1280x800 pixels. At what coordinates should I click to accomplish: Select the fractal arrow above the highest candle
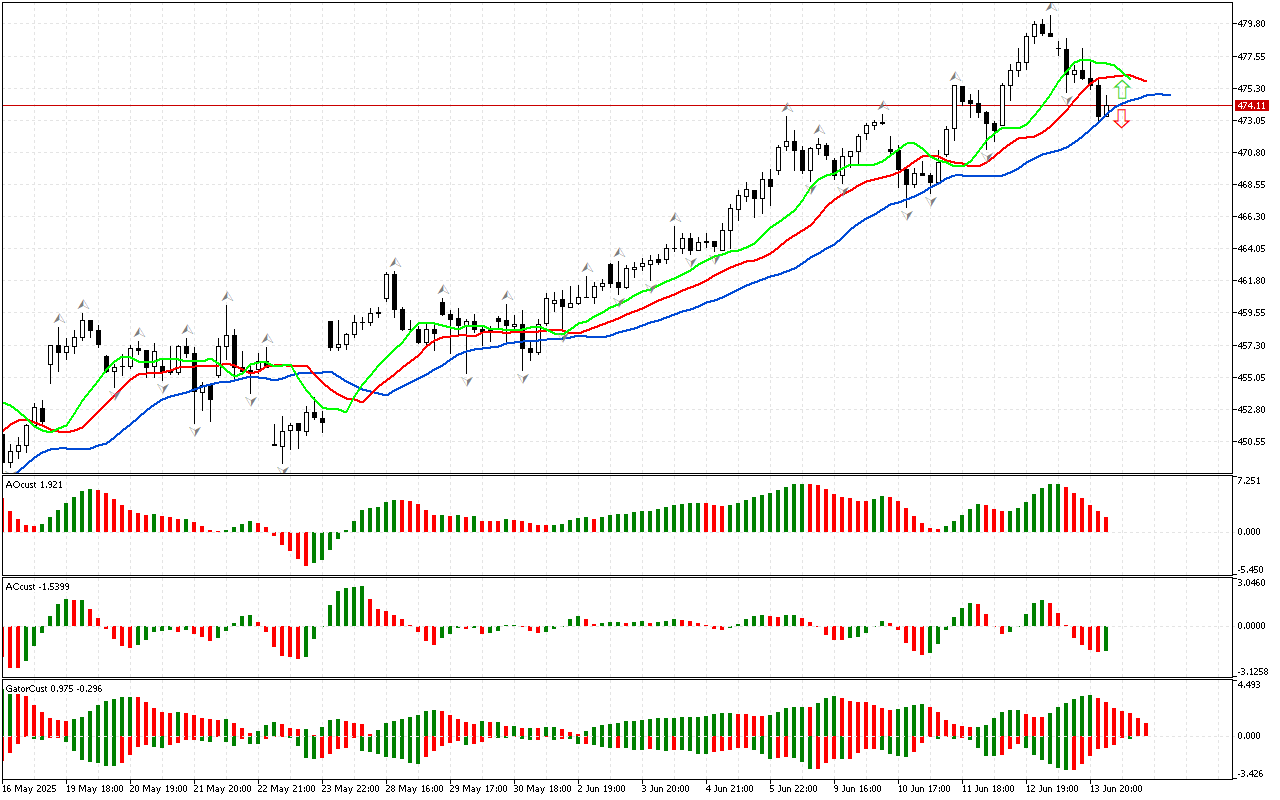(1051, 7)
